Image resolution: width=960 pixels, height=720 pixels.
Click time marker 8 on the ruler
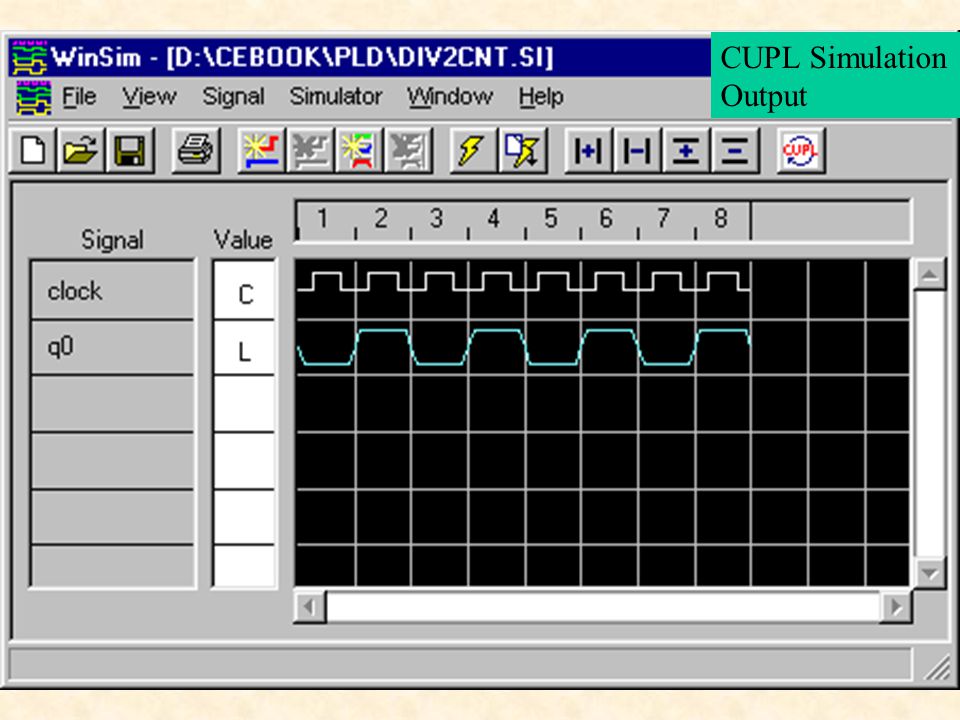coord(721,218)
